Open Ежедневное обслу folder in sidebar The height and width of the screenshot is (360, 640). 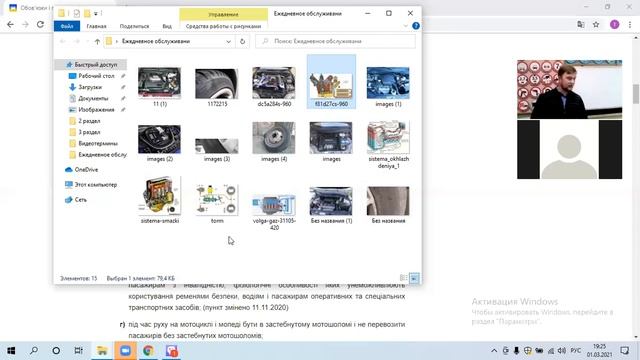[102, 155]
